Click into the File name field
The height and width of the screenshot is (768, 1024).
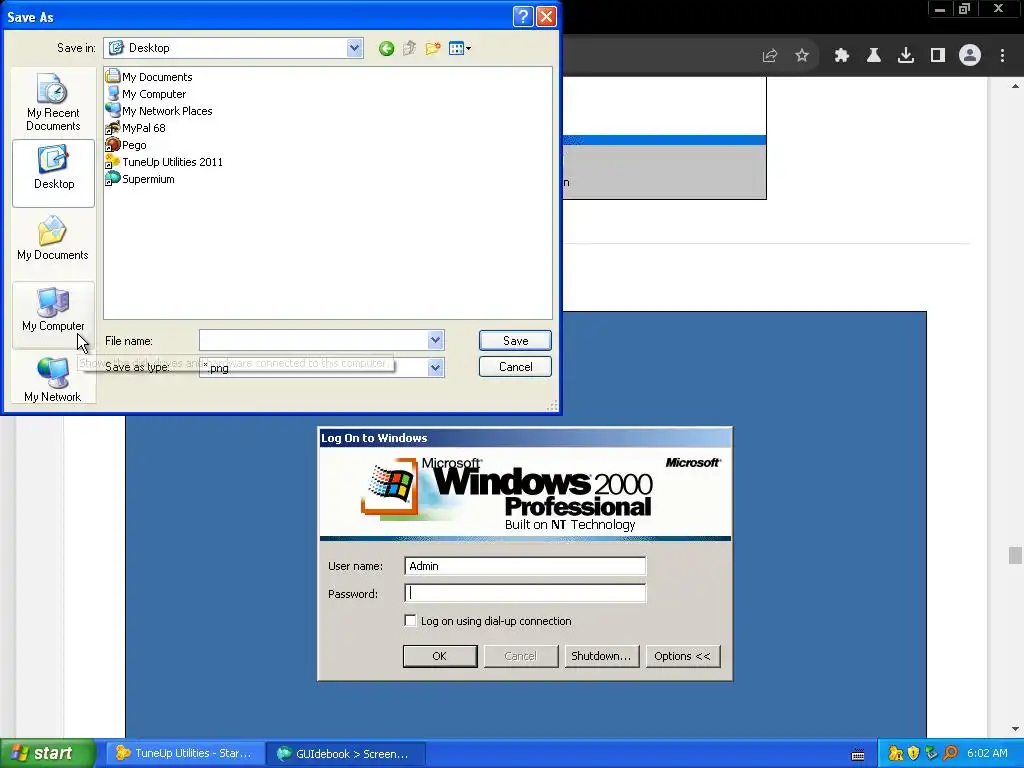(313, 340)
